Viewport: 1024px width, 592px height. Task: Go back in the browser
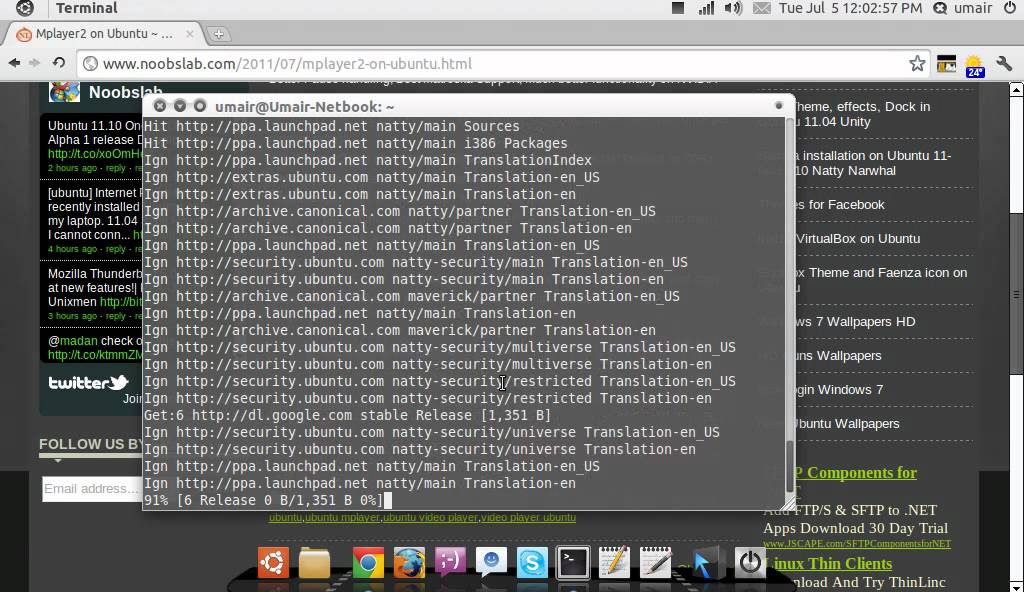point(14,63)
